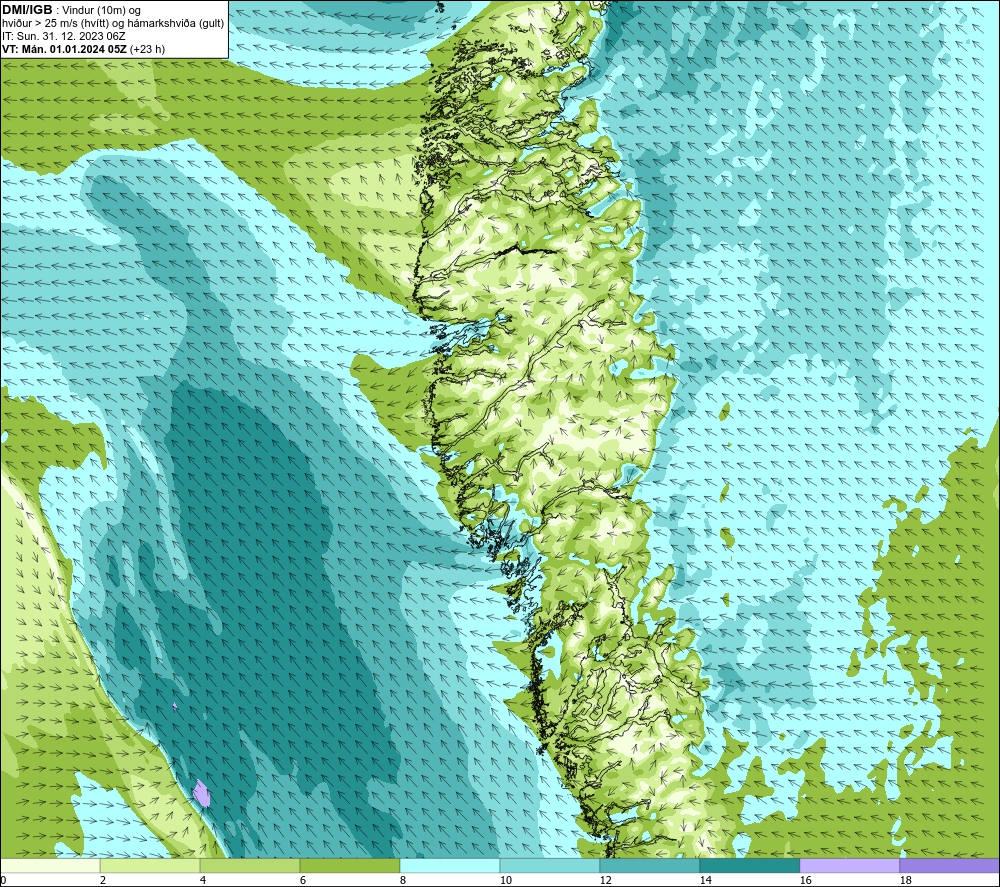The image size is (1000, 887).
Task: Click the medium green 4–6 m/s legend swatch
Action: click(x=250, y=865)
